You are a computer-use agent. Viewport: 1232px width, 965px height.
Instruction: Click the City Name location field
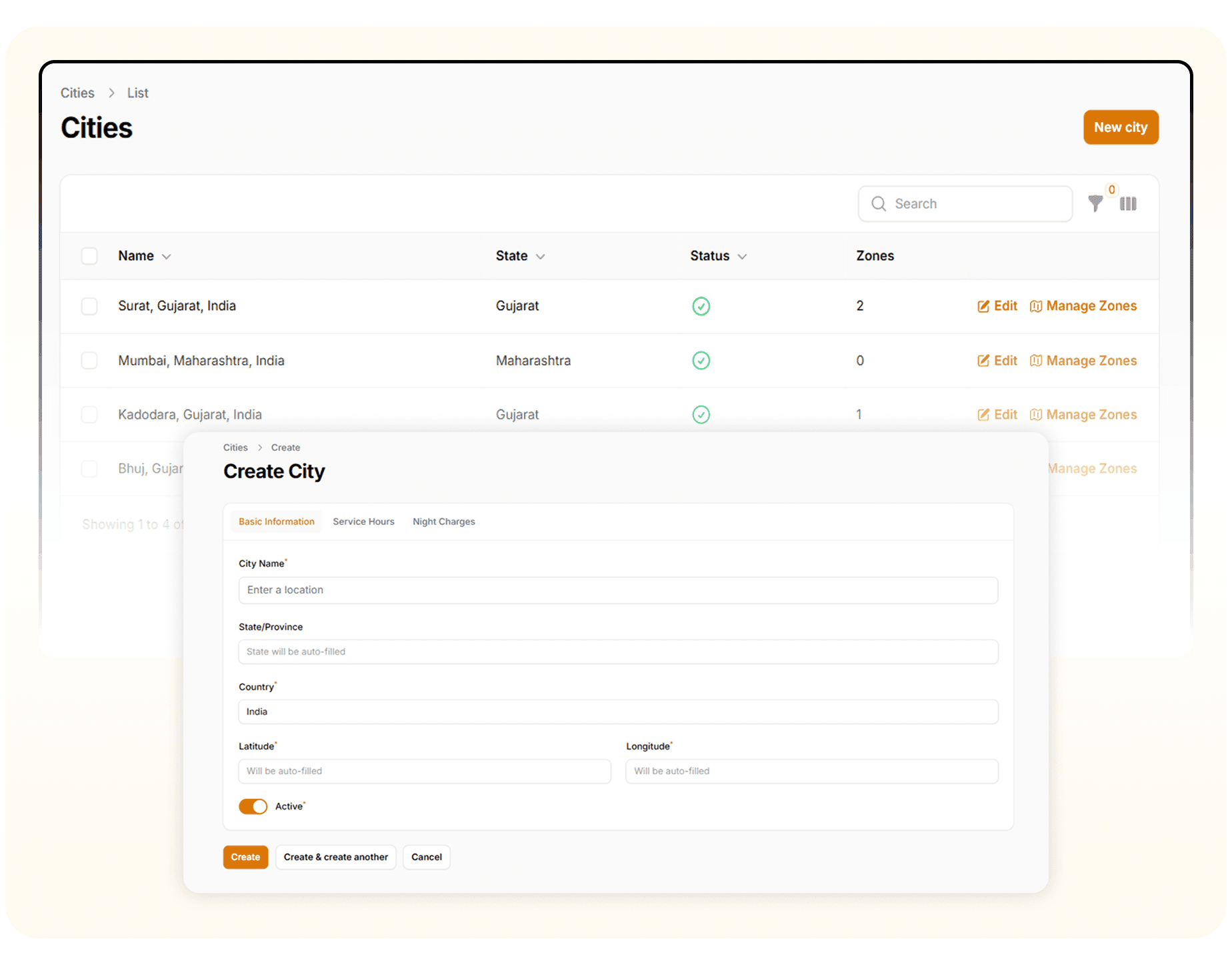point(618,590)
